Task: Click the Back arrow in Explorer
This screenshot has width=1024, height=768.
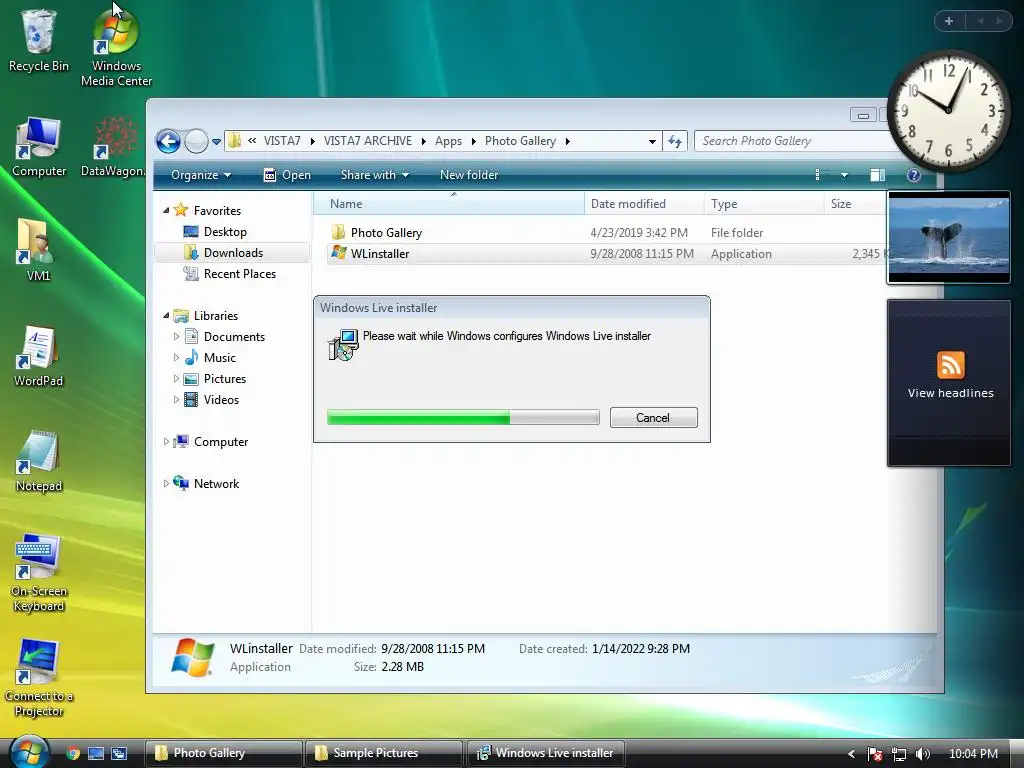Action: point(168,141)
